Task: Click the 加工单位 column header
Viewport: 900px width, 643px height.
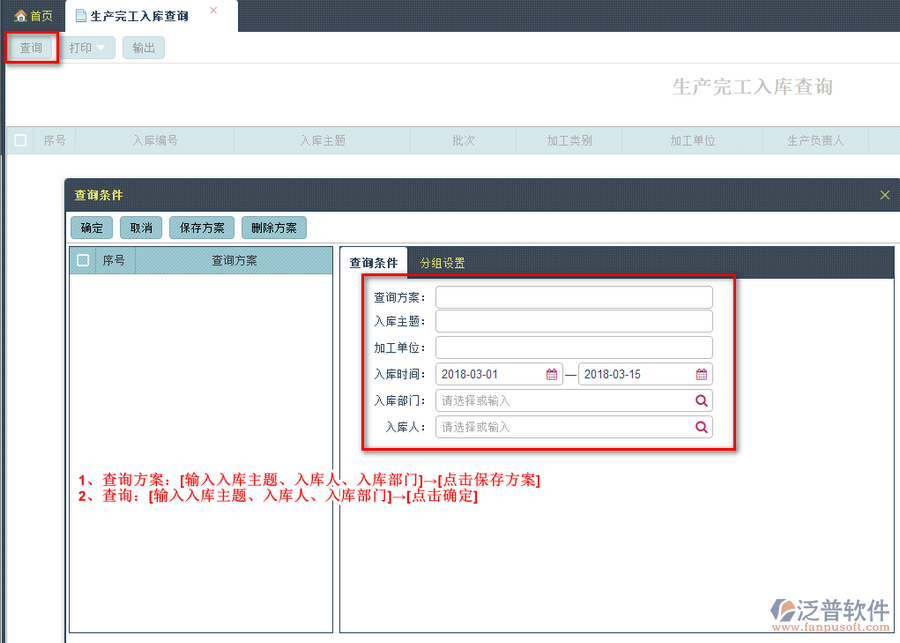Action: 692,141
